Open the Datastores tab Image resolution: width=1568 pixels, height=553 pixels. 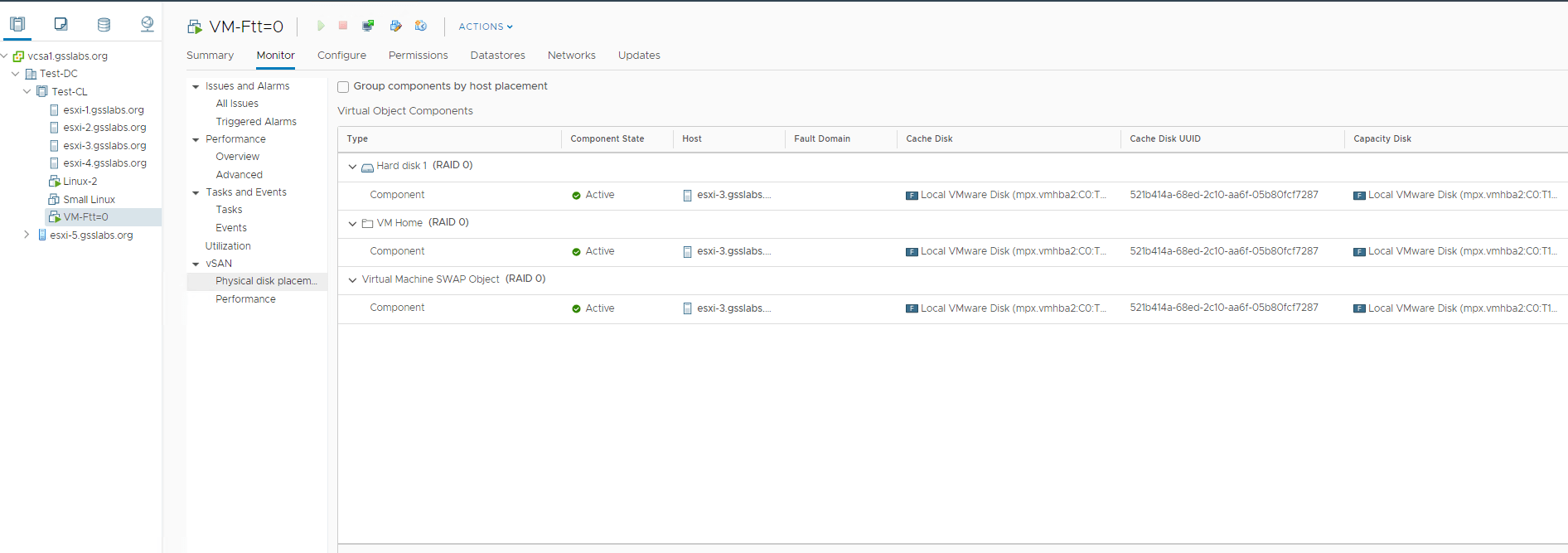coord(497,56)
